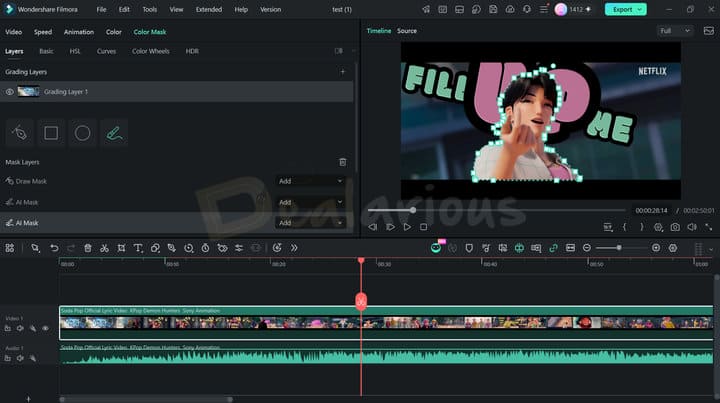Switch to the Animation tab
The image size is (720, 403).
[79, 32]
